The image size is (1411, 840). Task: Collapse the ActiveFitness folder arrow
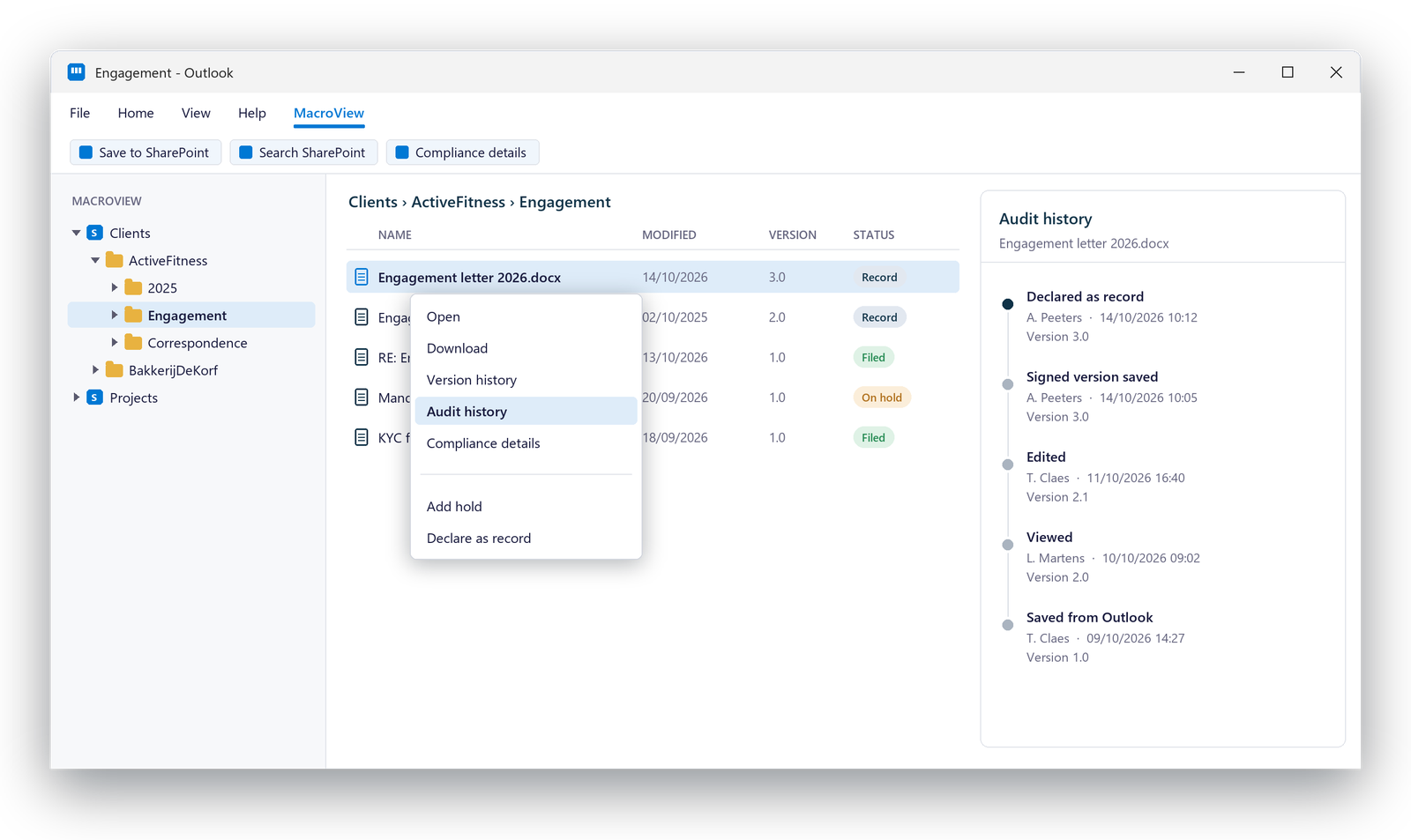(95, 260)
